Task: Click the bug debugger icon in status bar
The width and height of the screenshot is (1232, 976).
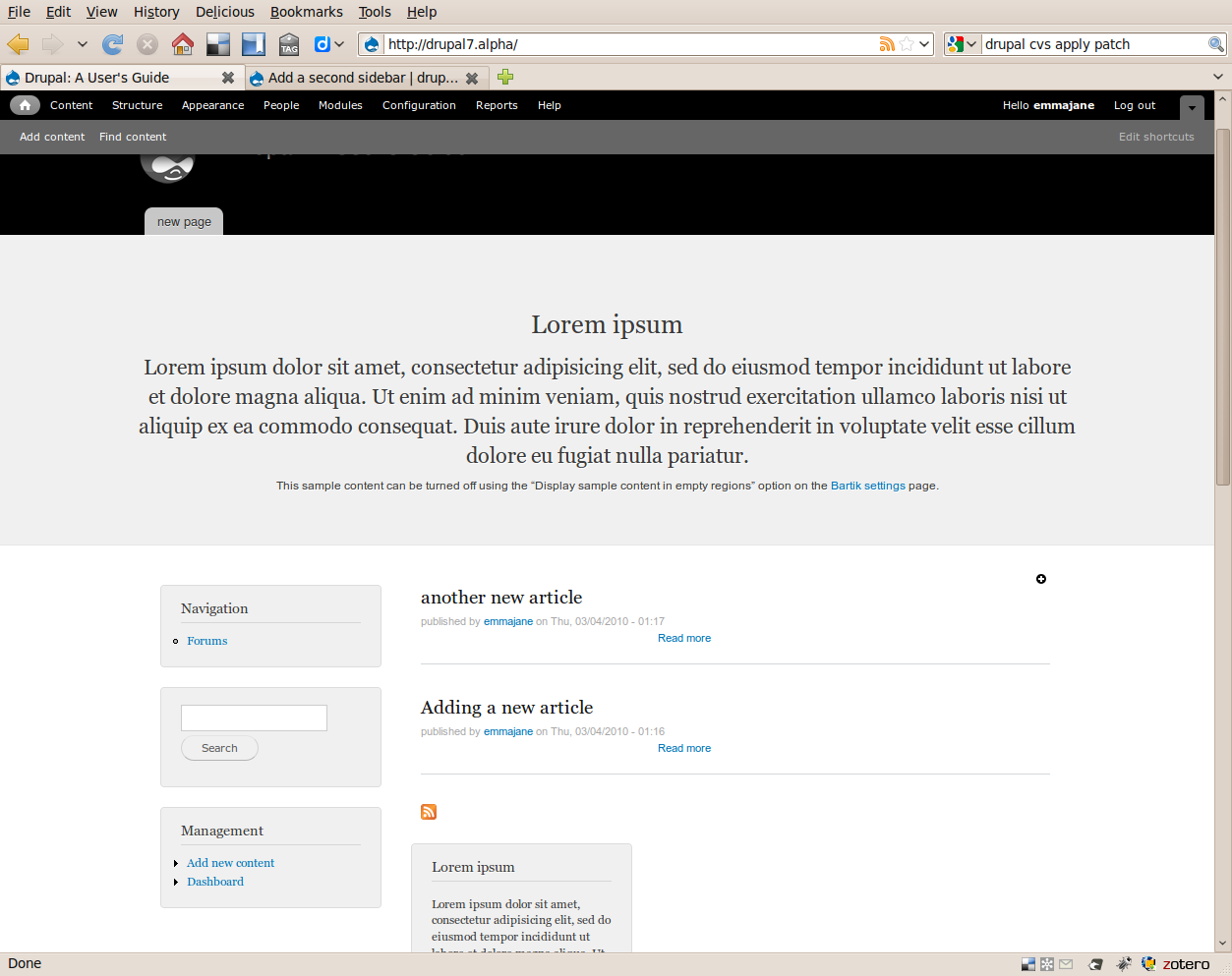Action: pyautogui.click(x=1124, y=963)
